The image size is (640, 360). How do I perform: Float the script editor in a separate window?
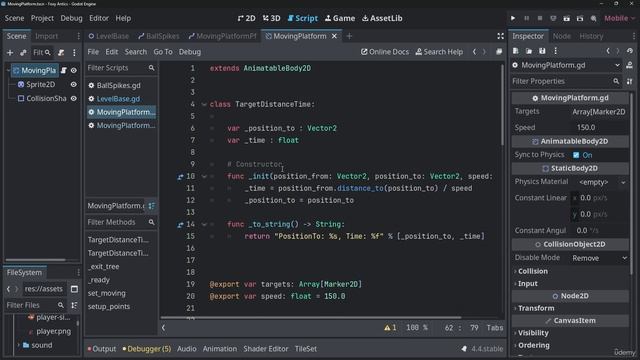(x=499, y=52)
